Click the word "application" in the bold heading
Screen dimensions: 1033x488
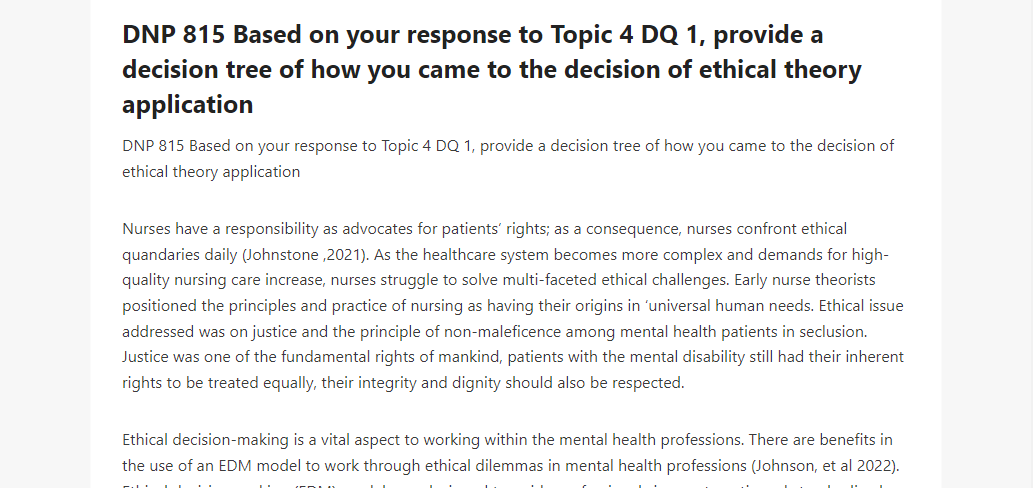point(188,104)
